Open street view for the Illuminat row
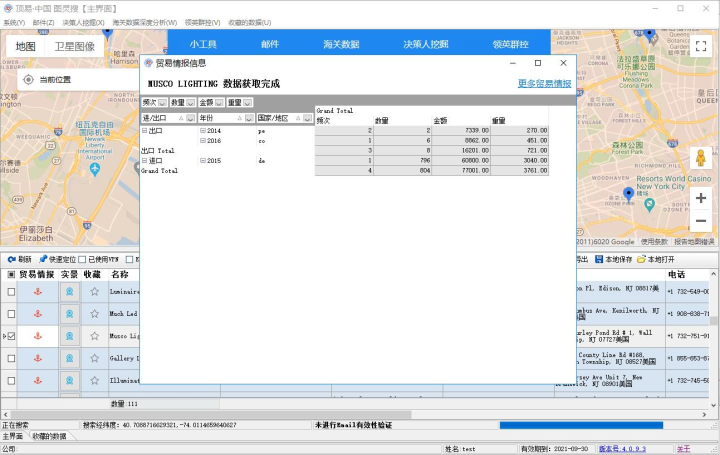Viewport: 720px width, 455px height. click(69, 381)
